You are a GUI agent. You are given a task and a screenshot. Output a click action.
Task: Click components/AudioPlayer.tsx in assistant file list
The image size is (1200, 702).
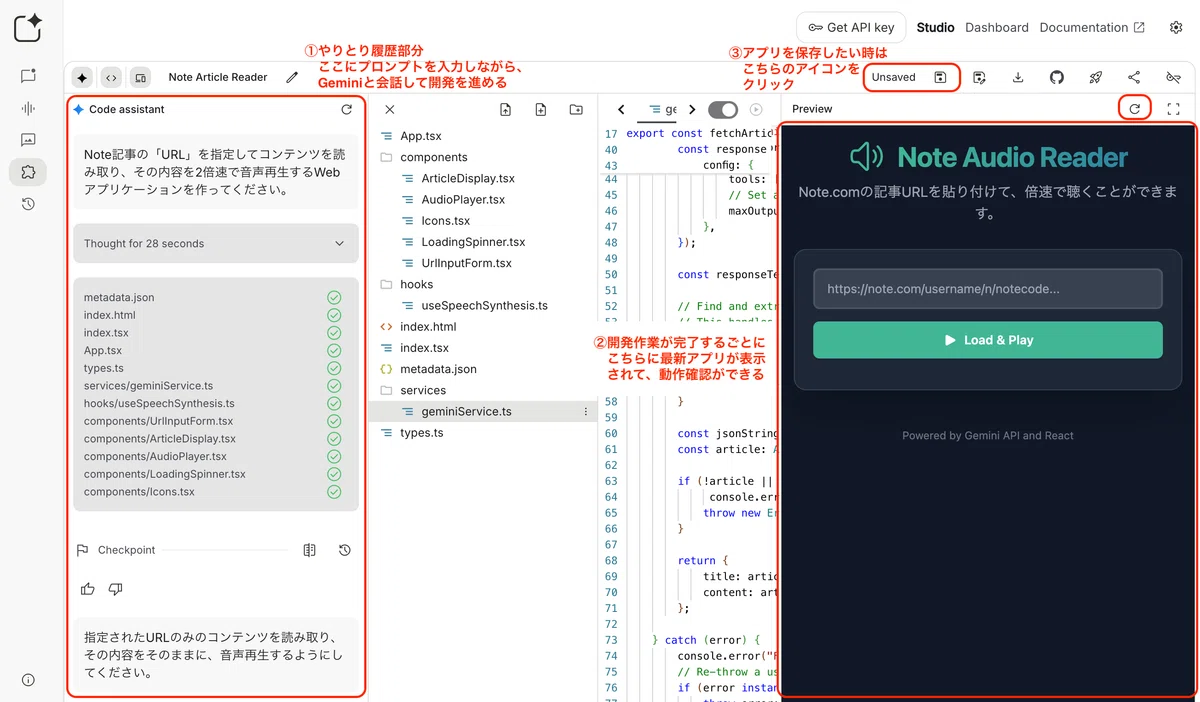click(x=155, y=456)
